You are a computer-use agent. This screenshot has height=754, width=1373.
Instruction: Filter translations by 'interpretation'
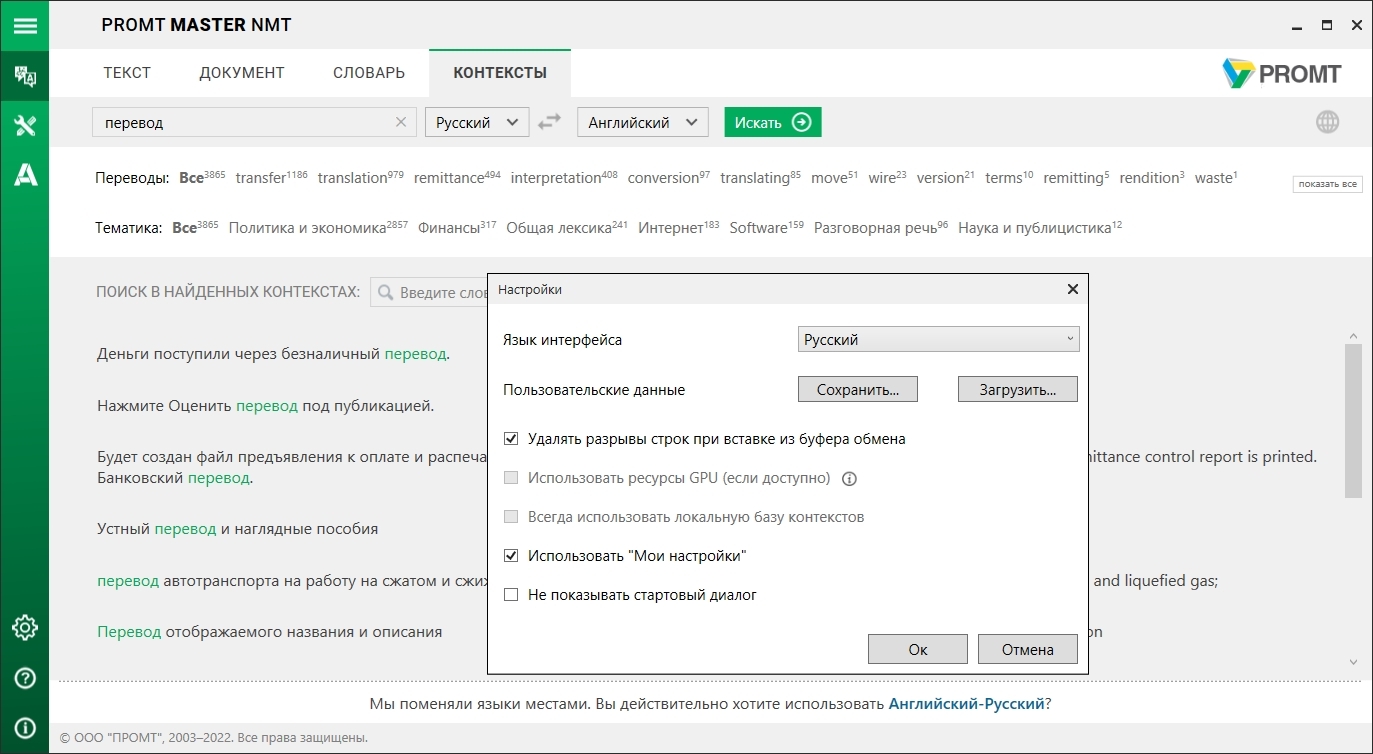pyautogui.click(x=564, y=177)
